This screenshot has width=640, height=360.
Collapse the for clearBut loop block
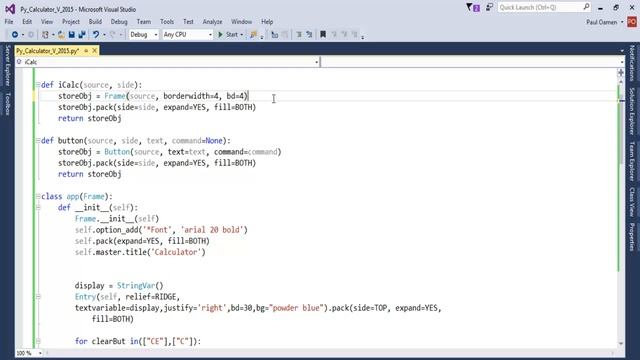click(x=38, y=341)
